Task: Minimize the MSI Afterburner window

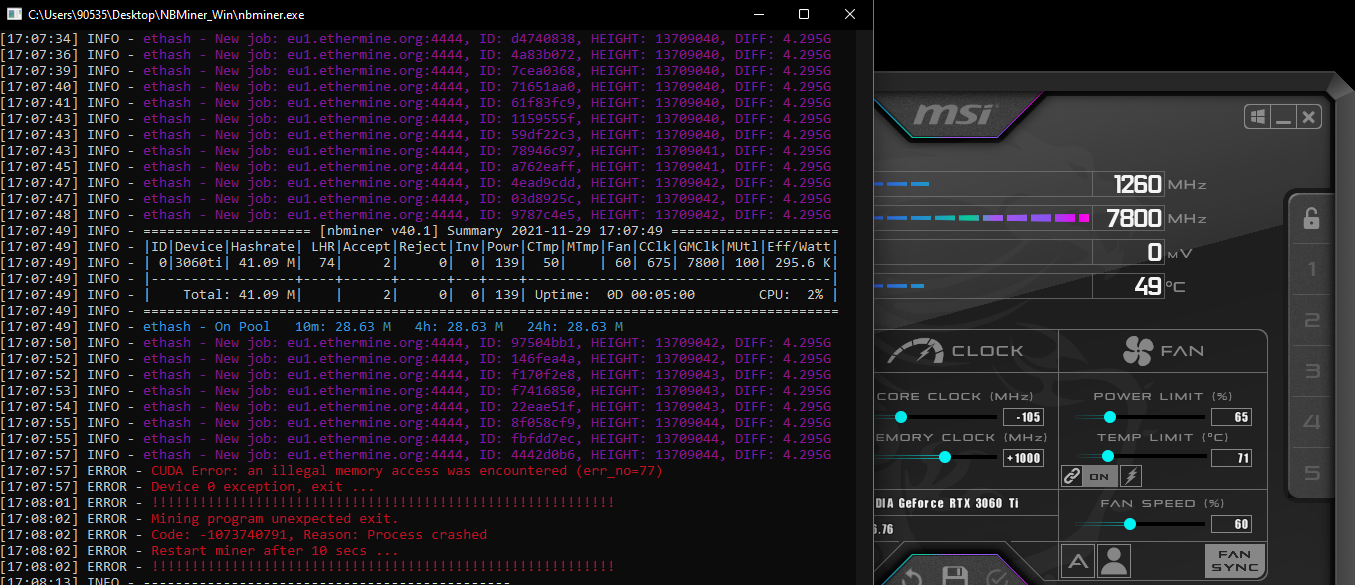Action: tap(1284, 117)
